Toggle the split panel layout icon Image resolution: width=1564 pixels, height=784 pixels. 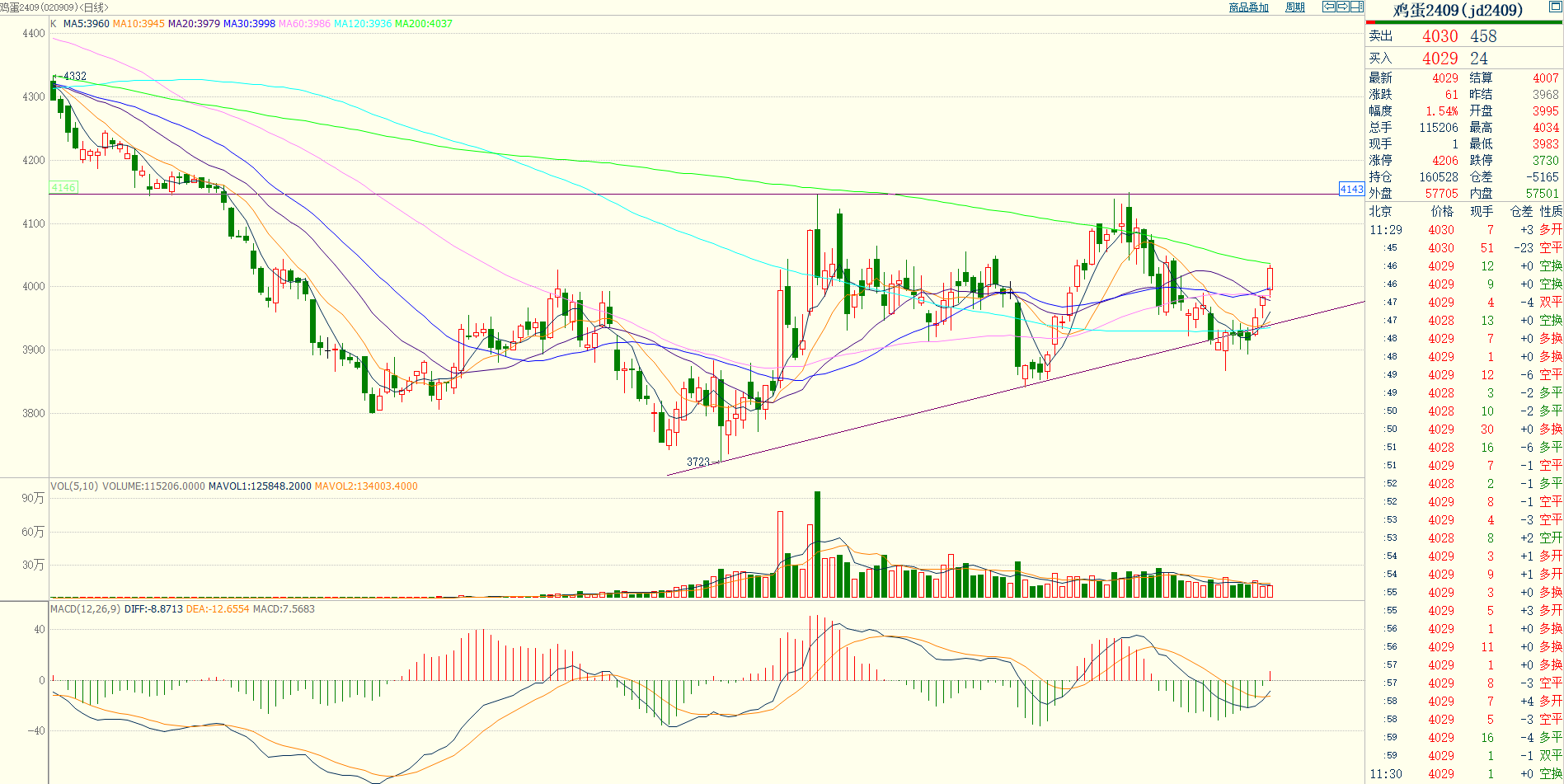(1356, 7)
